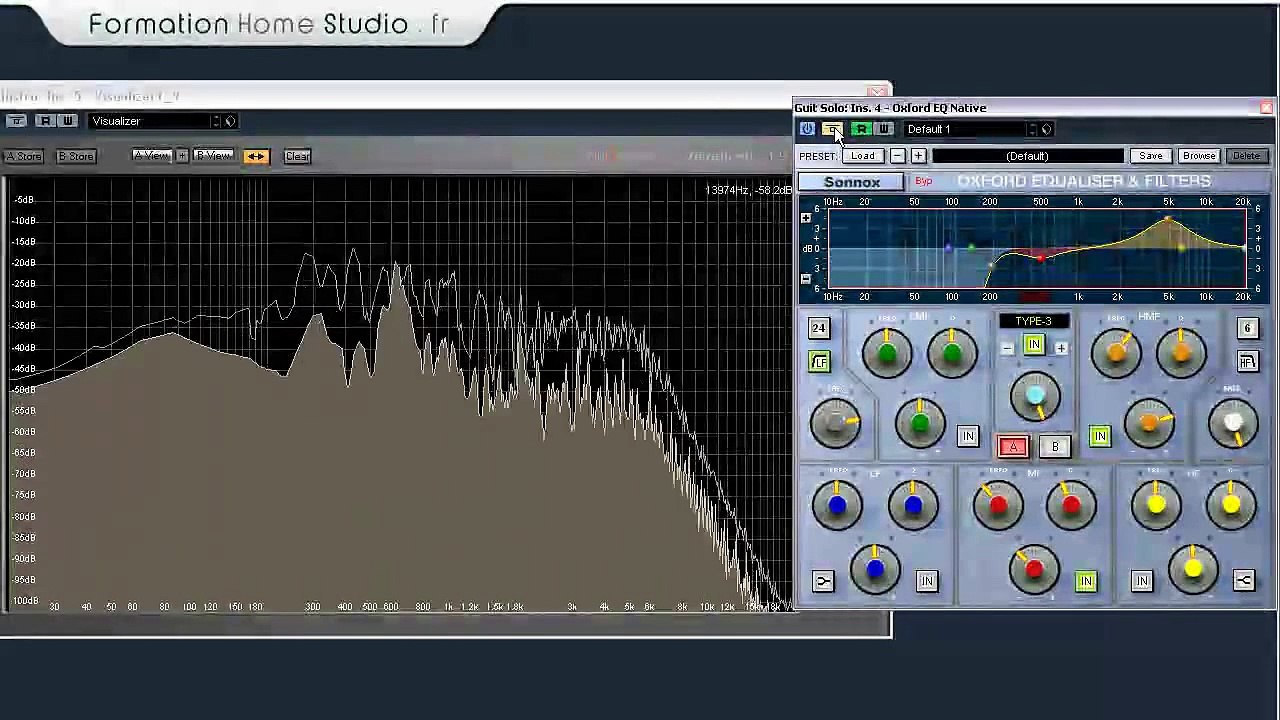Viewport: 1280px width, 720px height.
Task: Enable Read automation (green R) in Oxford EQ
Action: [861, 129]
